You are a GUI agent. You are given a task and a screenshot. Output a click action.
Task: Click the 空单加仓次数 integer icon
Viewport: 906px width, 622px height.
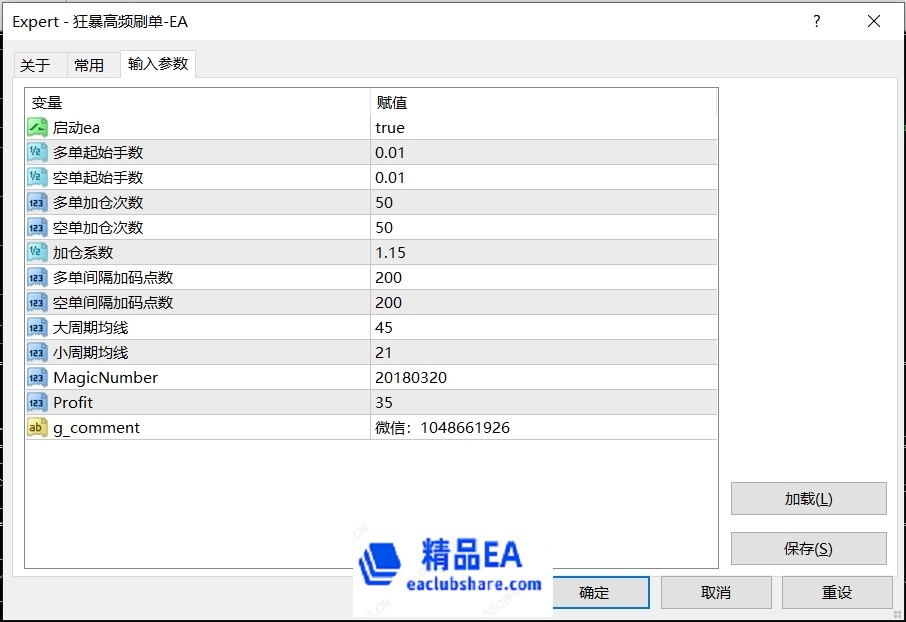click(34, 227)
